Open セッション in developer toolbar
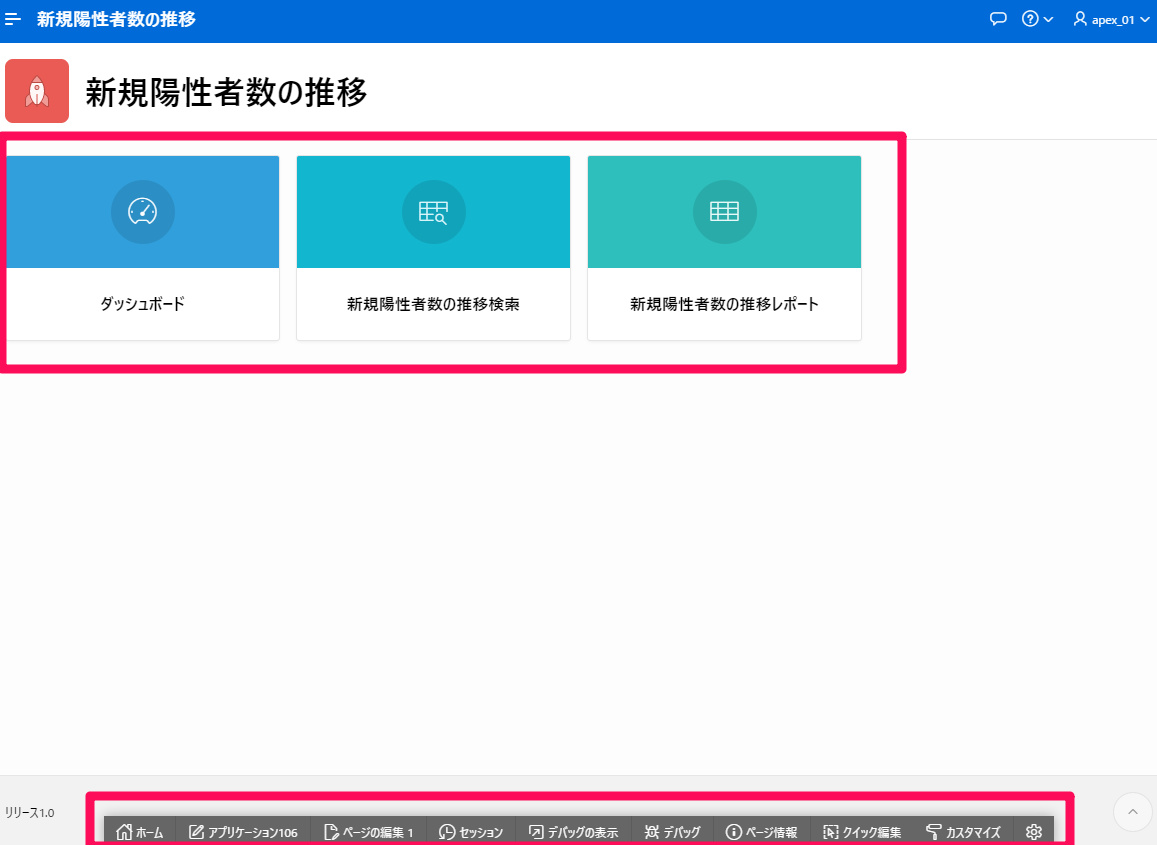Viewport: 1157px width, 845px height. pos(470,832)
